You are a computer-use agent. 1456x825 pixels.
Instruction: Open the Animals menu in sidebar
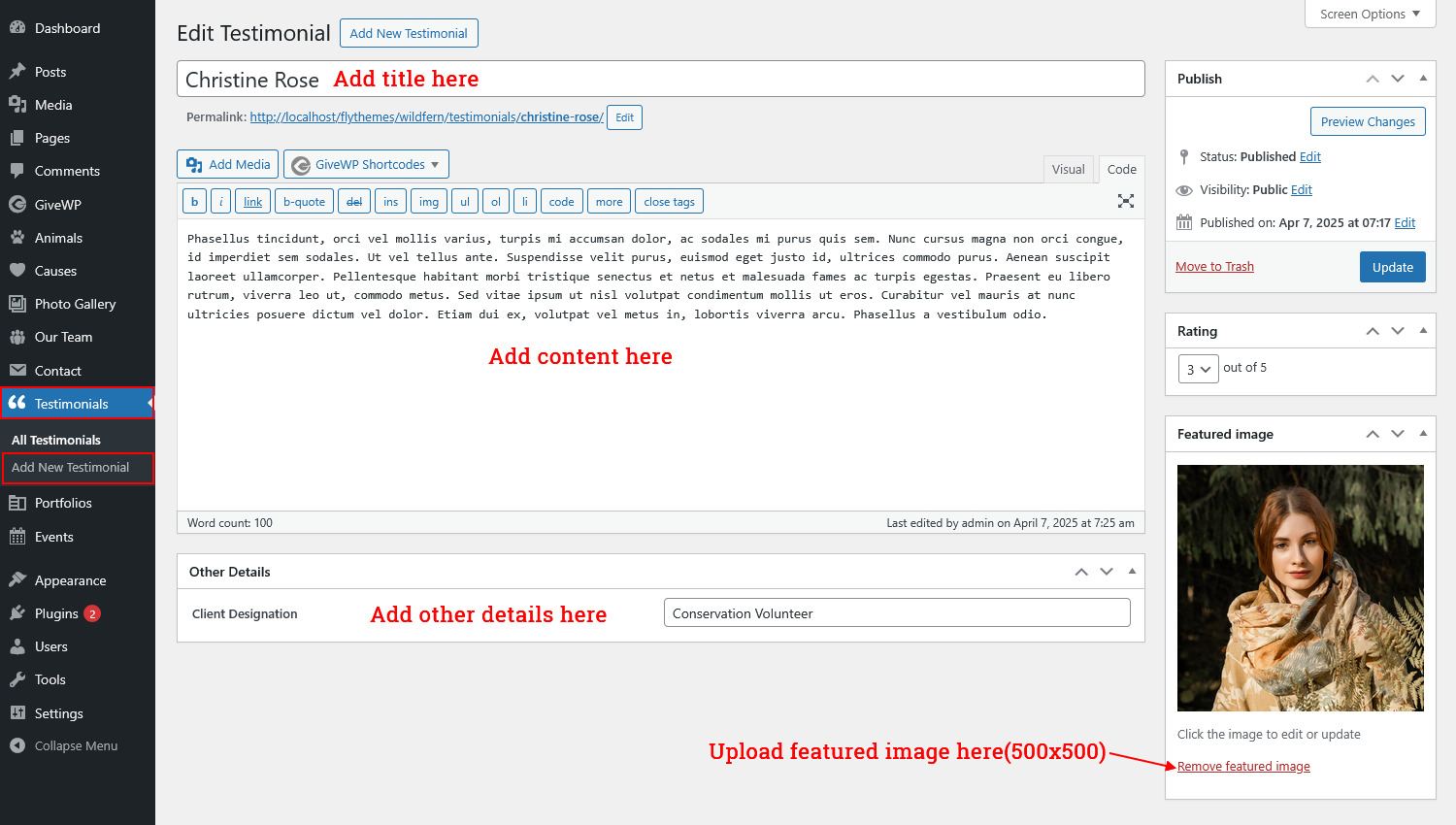pyautogui.click(x=58, y=238)
